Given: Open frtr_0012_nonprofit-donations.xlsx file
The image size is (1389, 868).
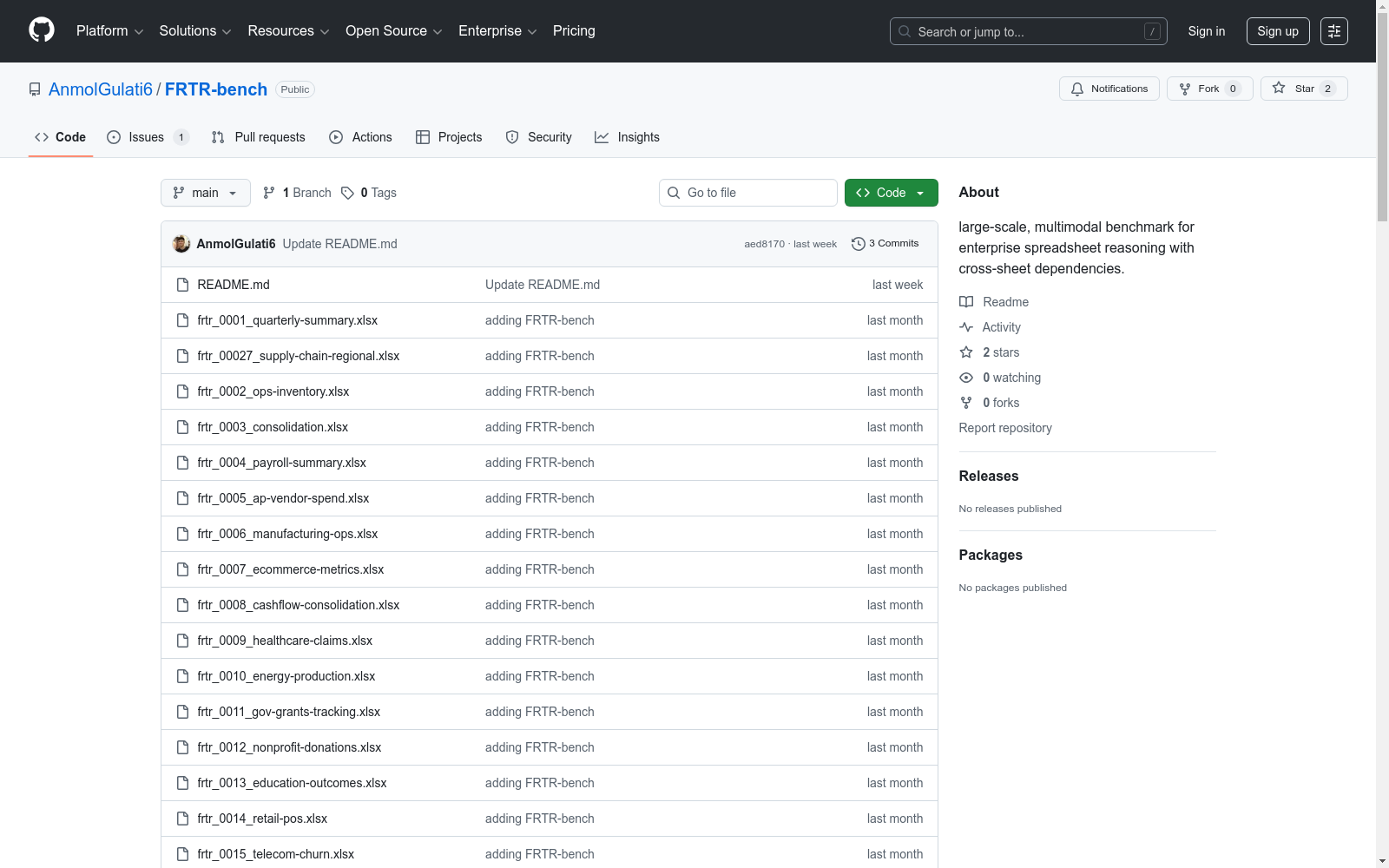Looking at the screenshot, I should [x=289, y=747].
